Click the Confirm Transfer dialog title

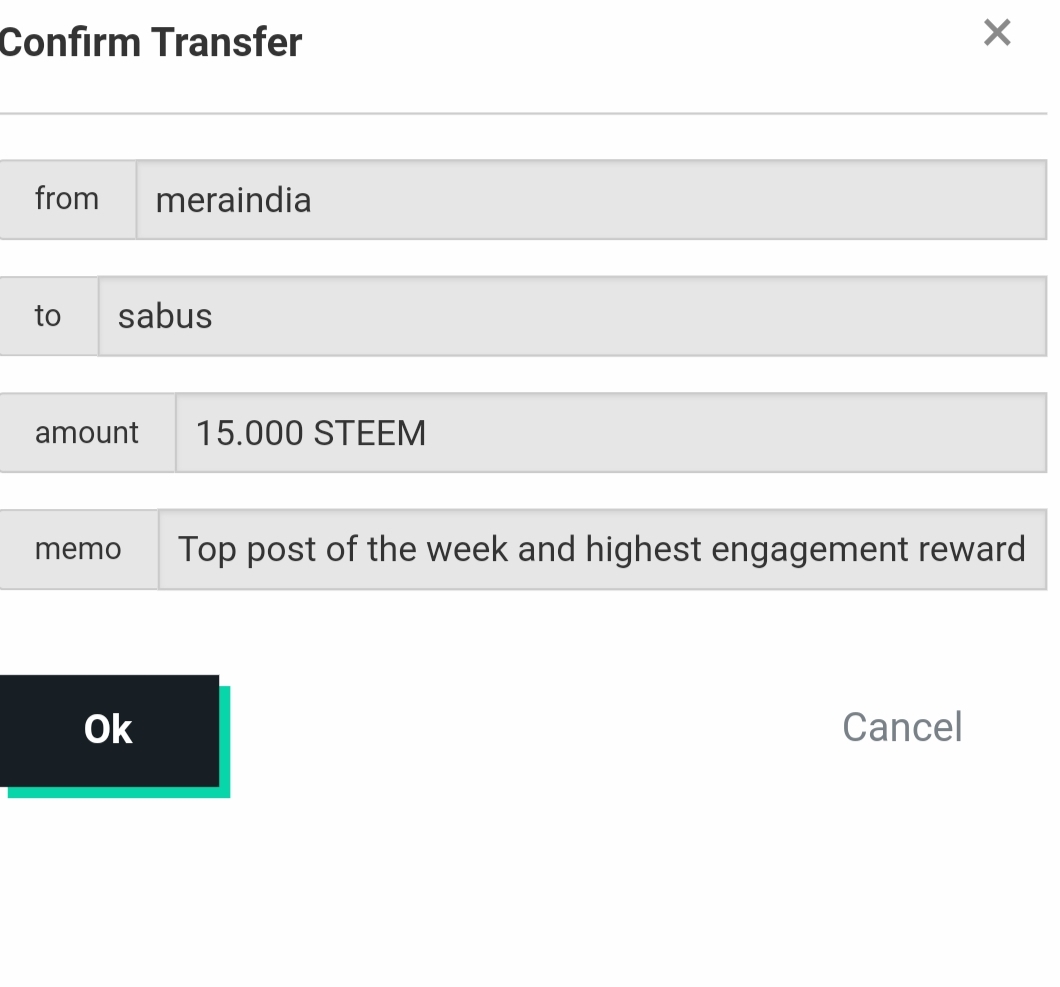150,42
